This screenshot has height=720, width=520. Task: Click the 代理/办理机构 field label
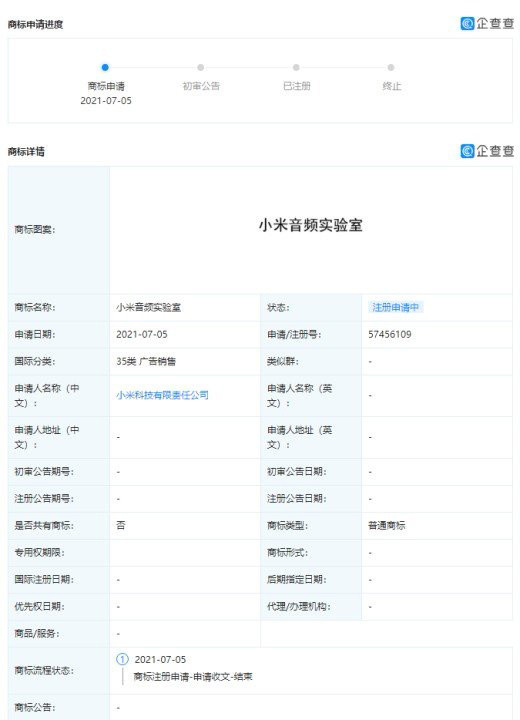(299, 607)
